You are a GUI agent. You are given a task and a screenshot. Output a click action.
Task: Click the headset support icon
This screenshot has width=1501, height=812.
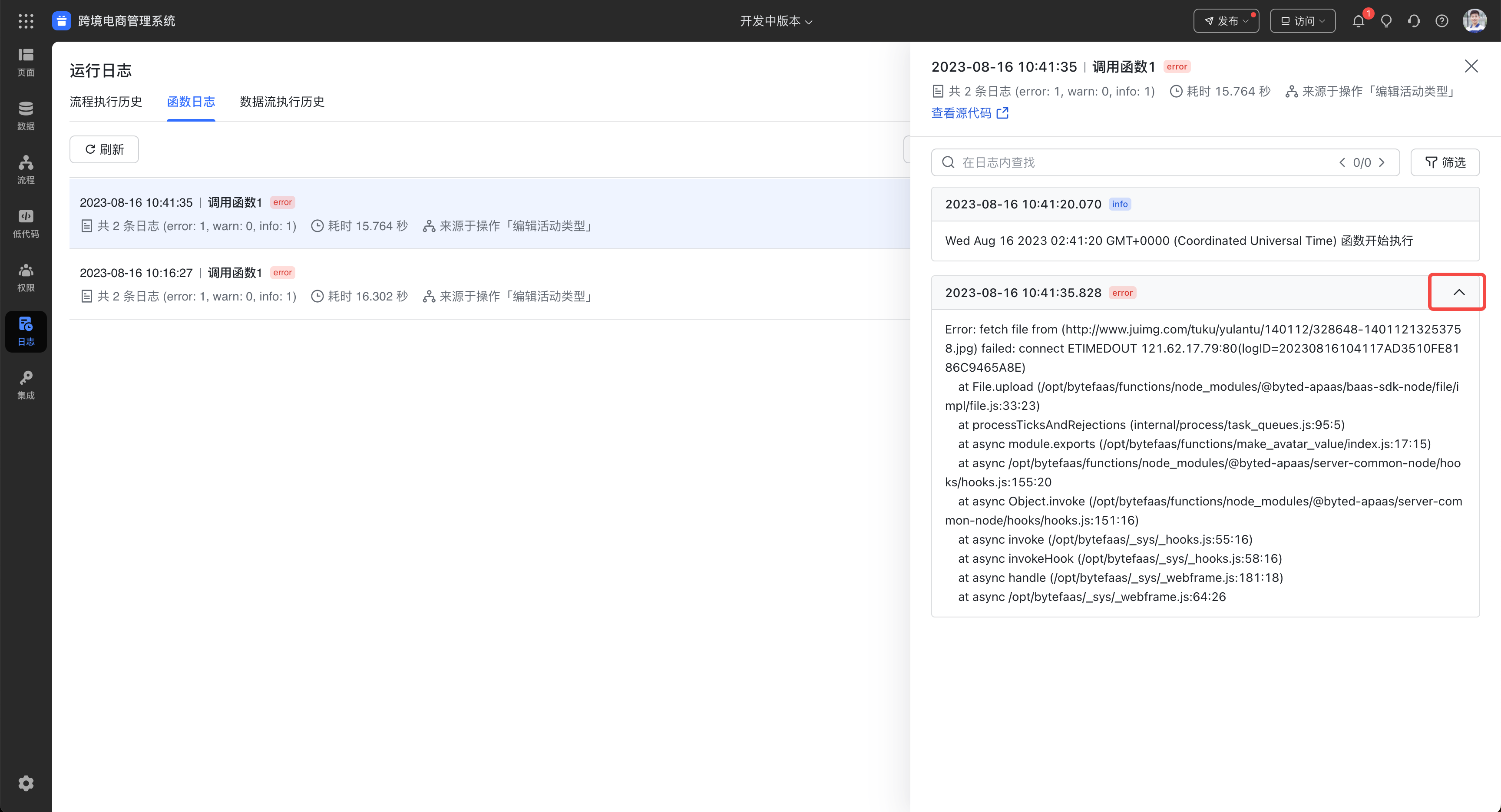point(1414,21)
